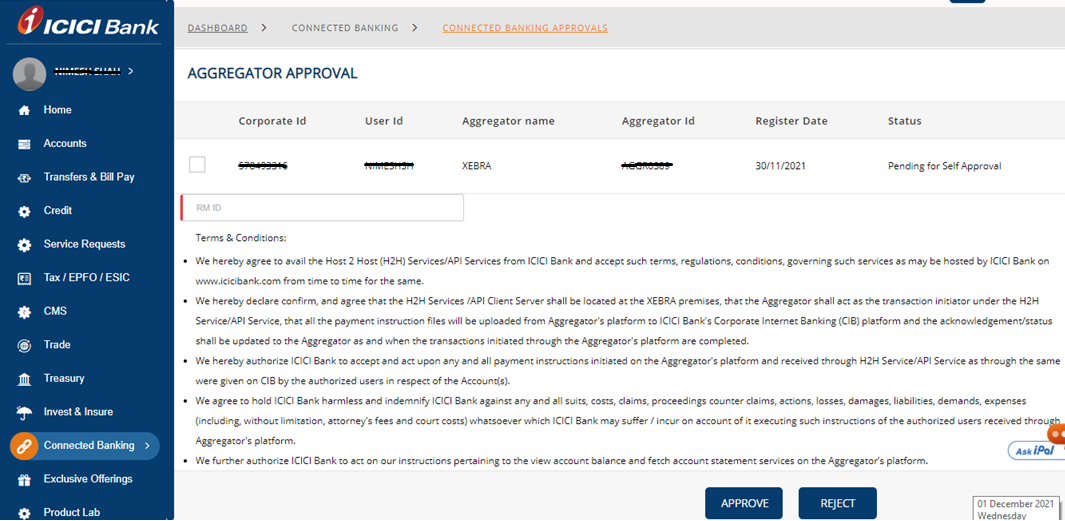Screen dimensions: 1065x521
Task: Click the Invest & Insure umbrella icon
Action: click(x=24, y=412)
